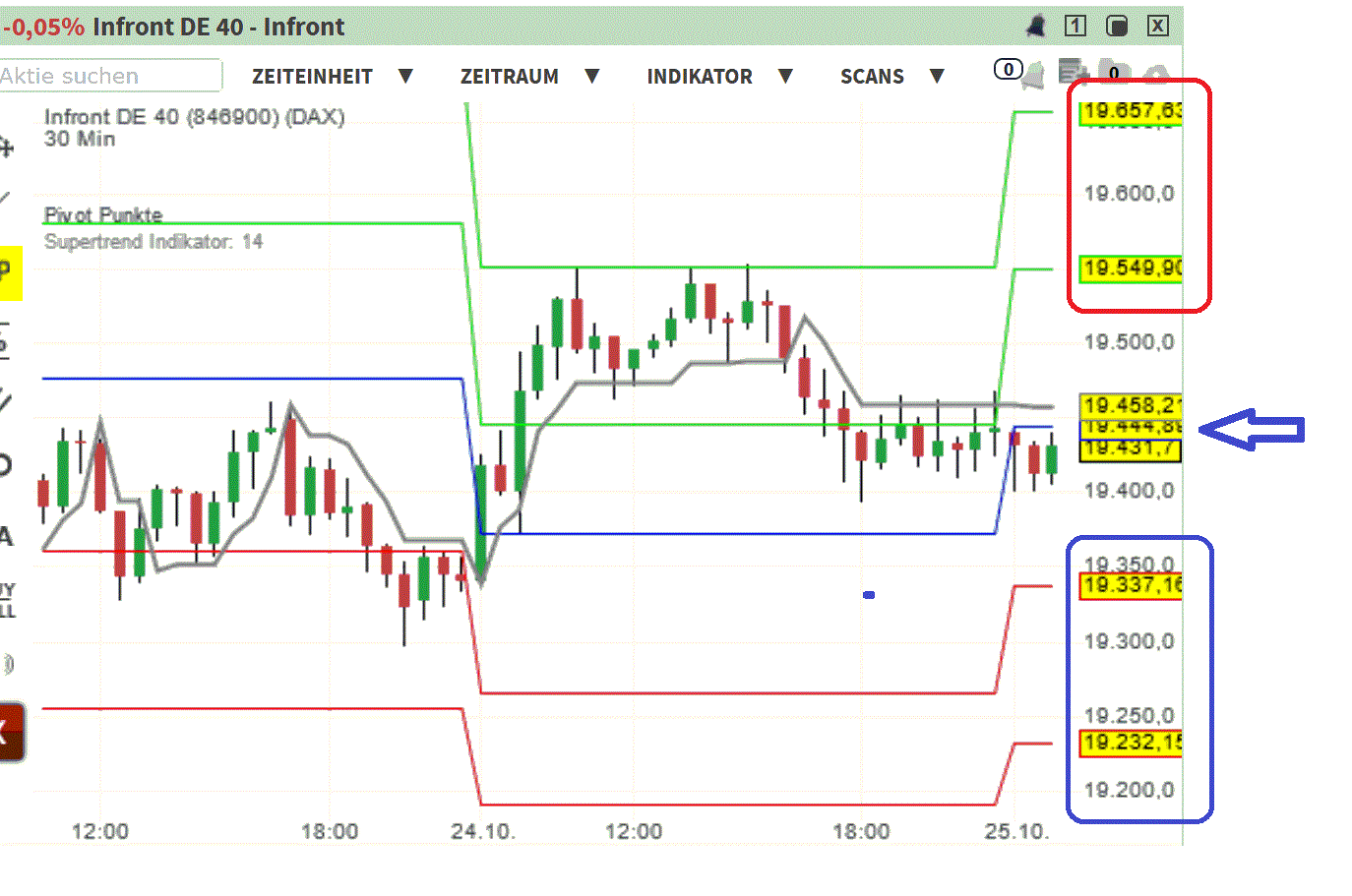
Task: Select the yellow P pivot tool in sidebar
Action: [x=9, y=272]
